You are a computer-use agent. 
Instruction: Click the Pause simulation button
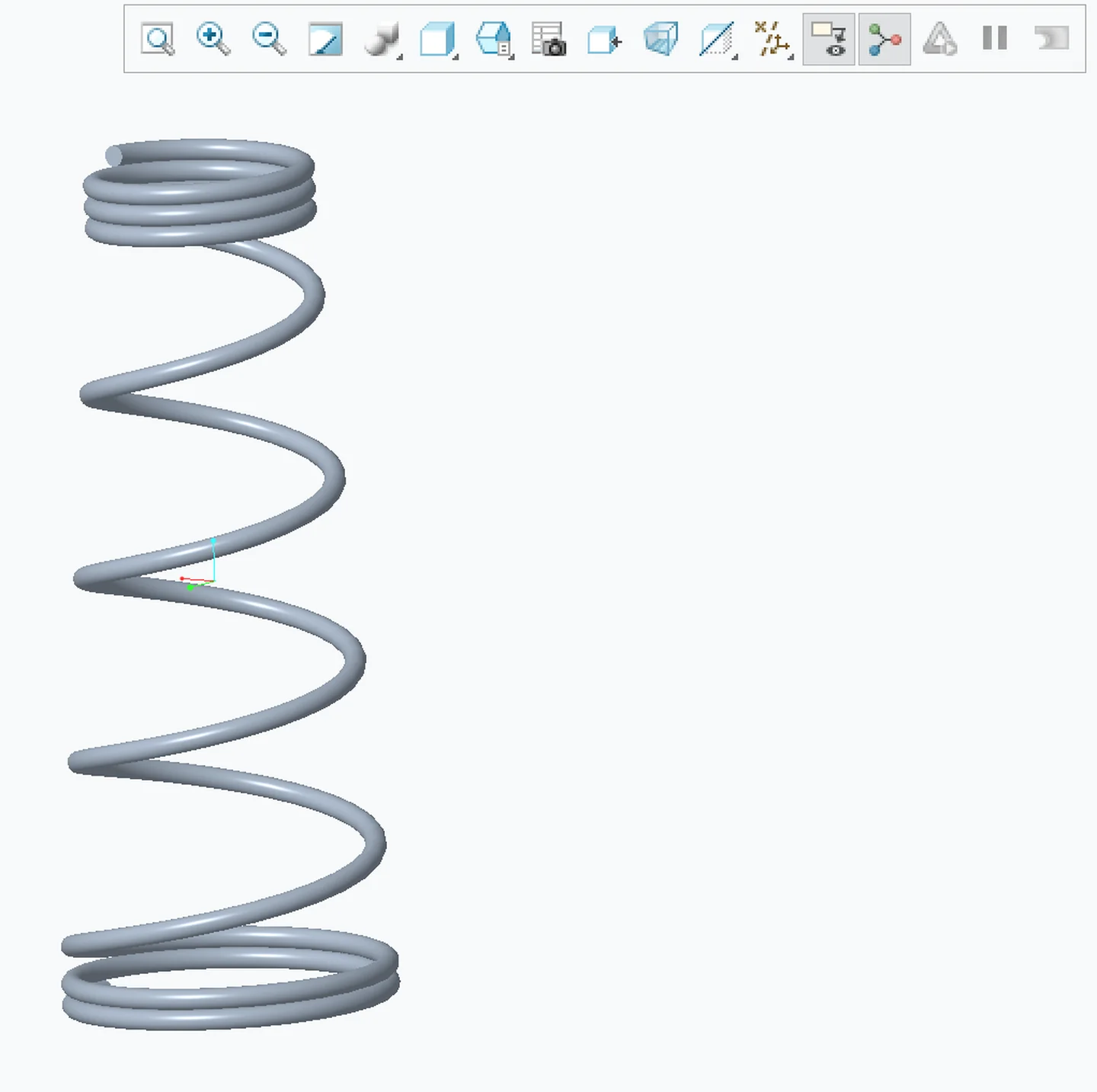click(x=995, y=38)
